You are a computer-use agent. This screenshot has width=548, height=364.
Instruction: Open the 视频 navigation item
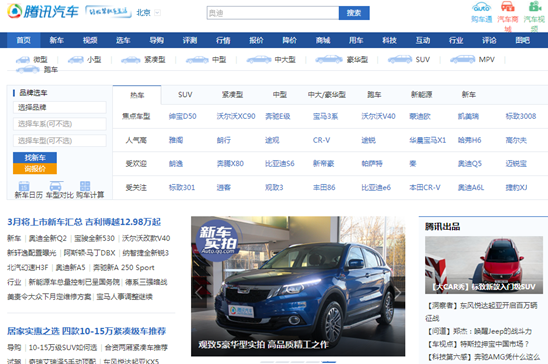[90, 40]
